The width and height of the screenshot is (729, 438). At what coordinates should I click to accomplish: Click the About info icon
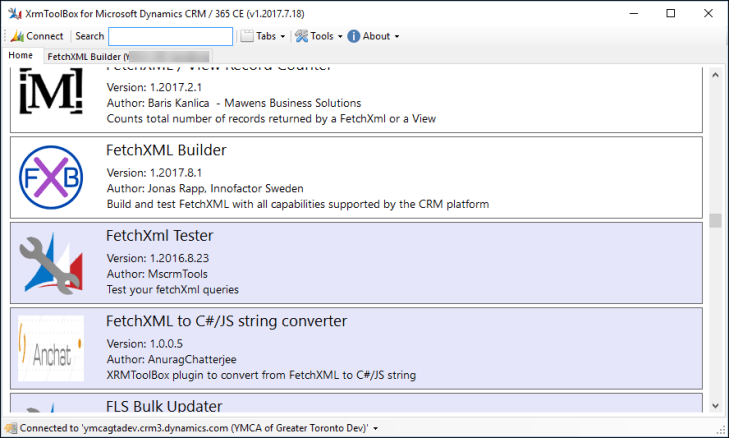pyautogui.click(x=353, y=36)
